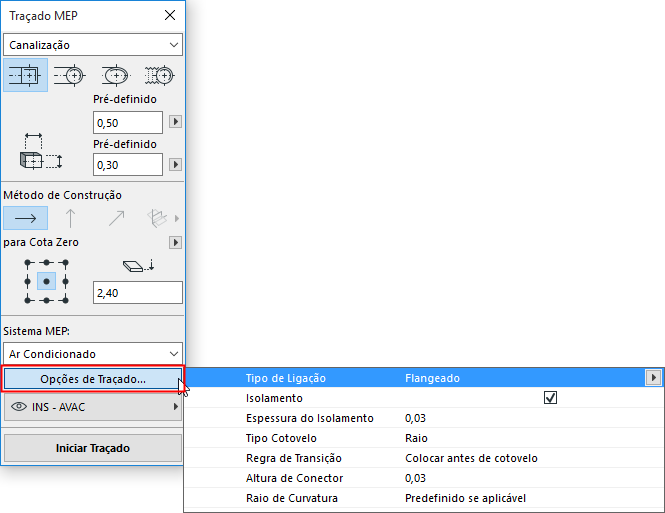Open the para Cota Zero reference arrow

coord(175,243)
